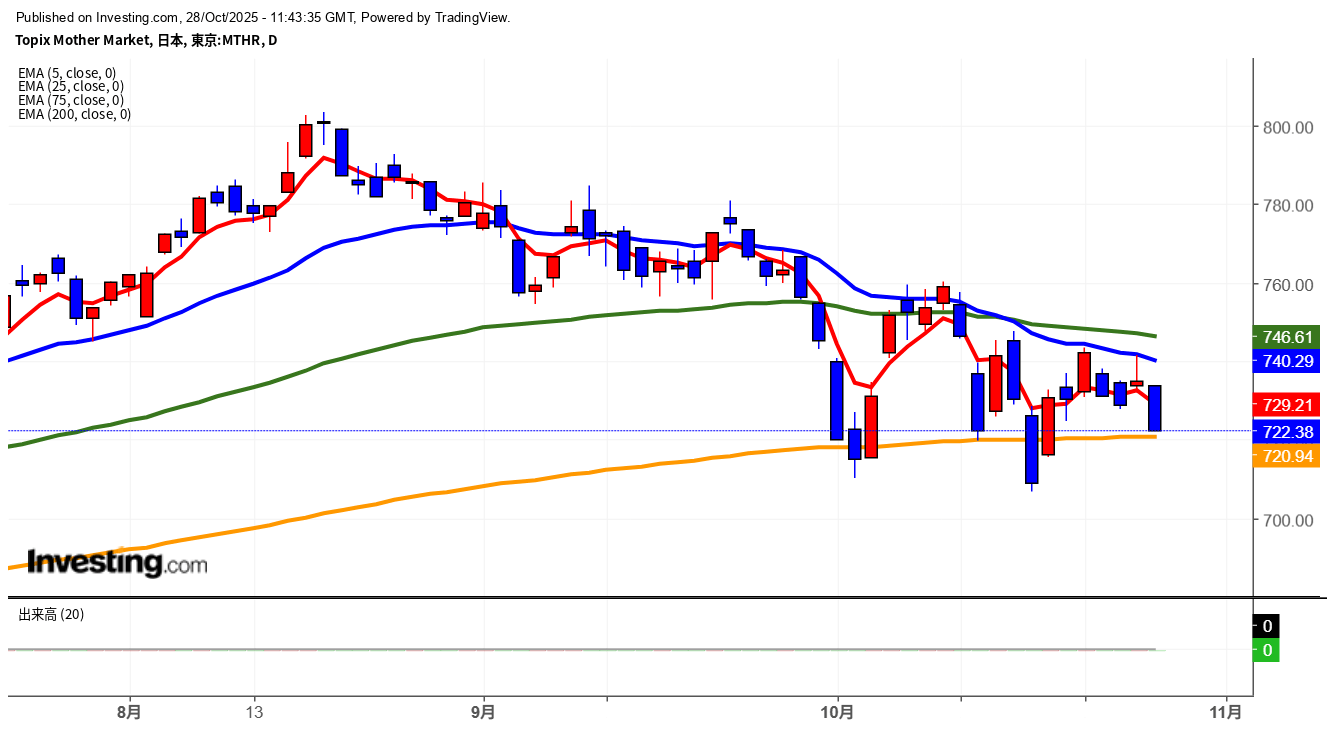The width and height of the screenshot is (1327, 729).
Task: Click the EMA (75, close, 0) legend entry
Action: pos(70,100)
